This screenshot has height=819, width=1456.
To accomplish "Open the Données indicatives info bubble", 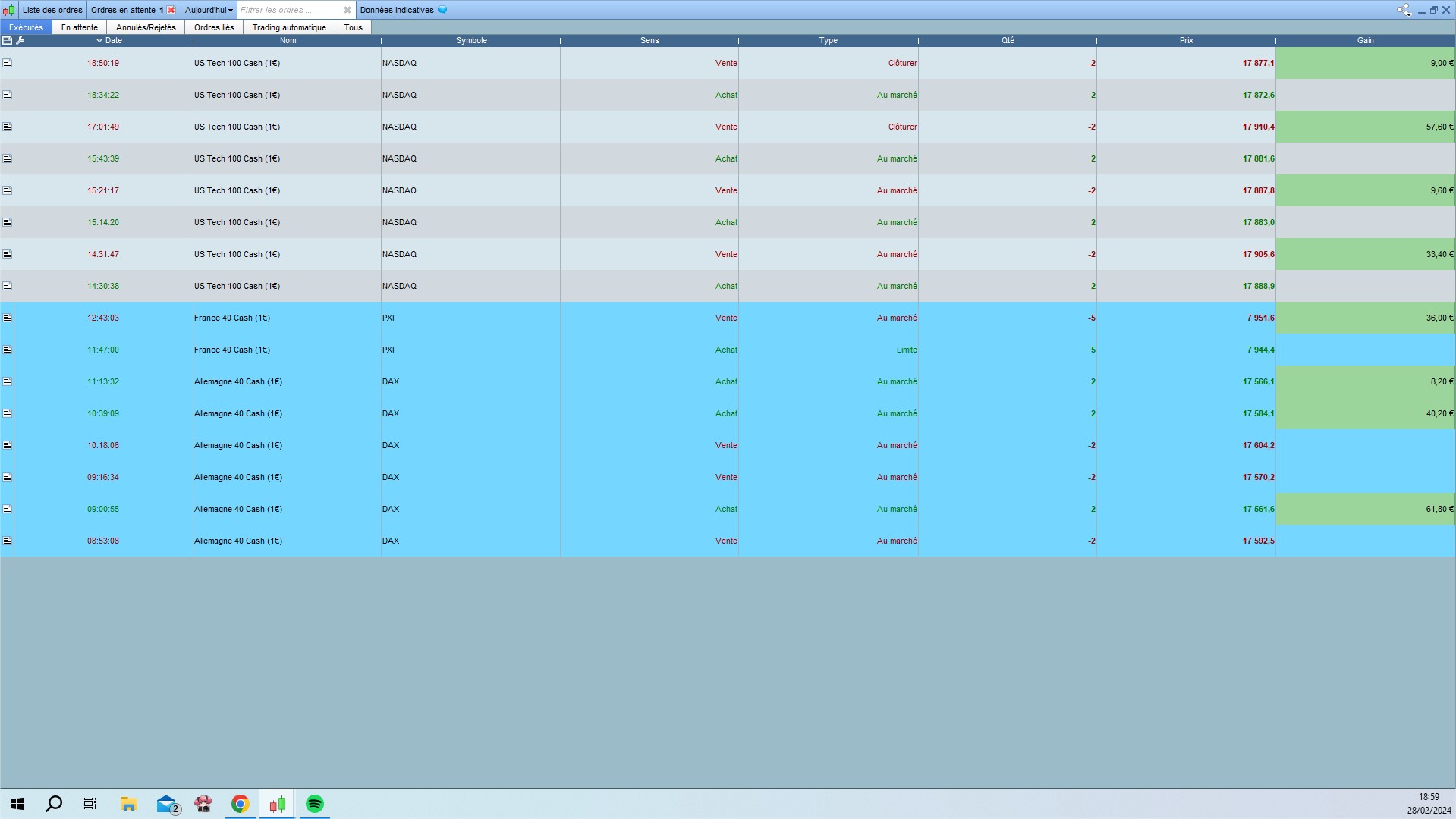I will [442, 10].
